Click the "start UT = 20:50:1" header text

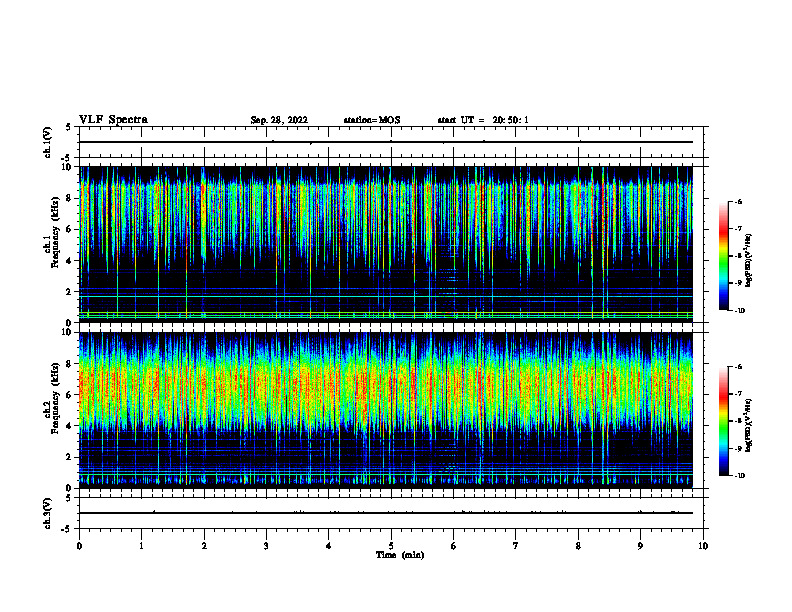(x=483, y=120)
